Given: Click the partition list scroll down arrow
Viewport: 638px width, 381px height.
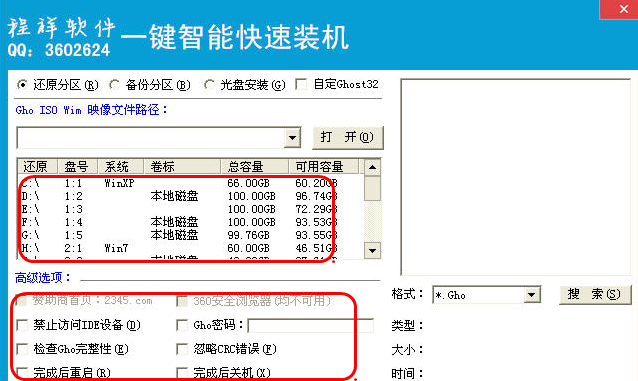Looking at the screenshot, I should pos(372,250).
